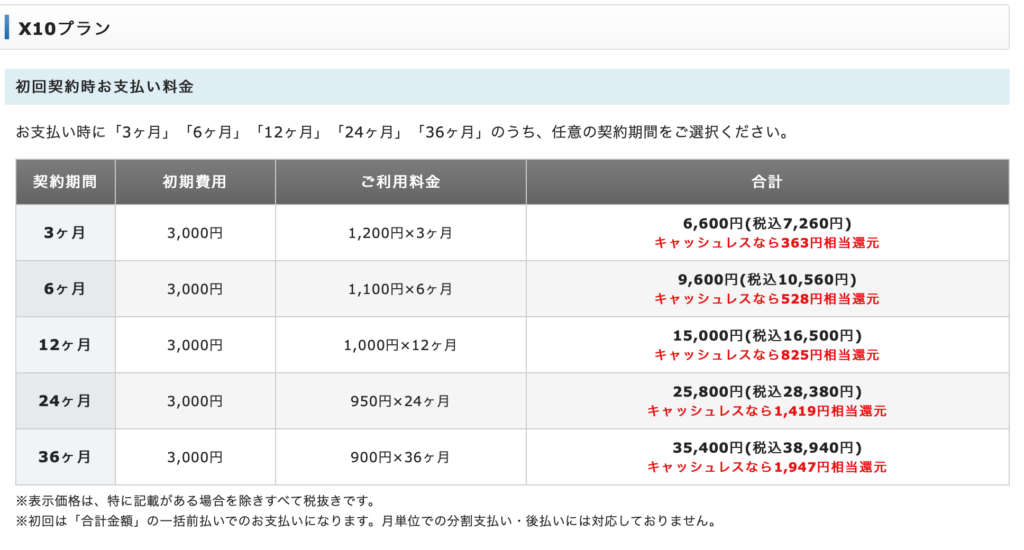Image resolution: width=1024 pixels, height=550 pixels.
Task: Click the 1,000円×12ヶ月 usage fee cell
Action: pos(400,346)
